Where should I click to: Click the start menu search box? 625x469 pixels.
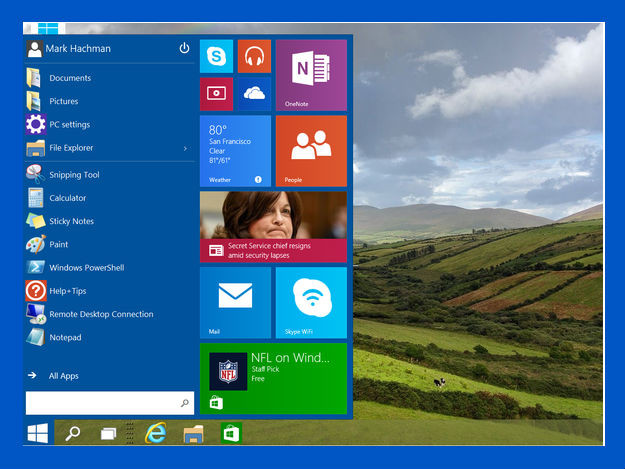[110, 403]
